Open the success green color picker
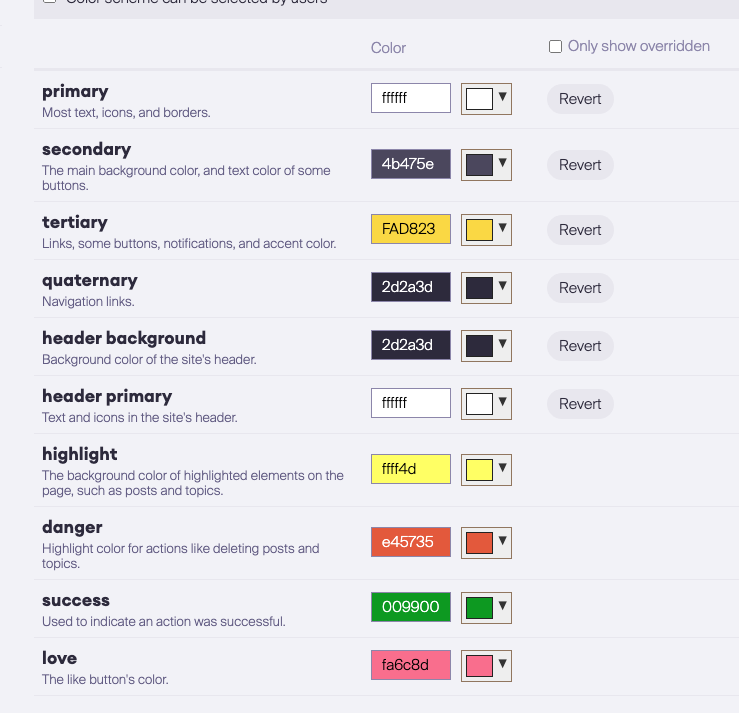The image size is (739, 713). (x=486, y=607)
